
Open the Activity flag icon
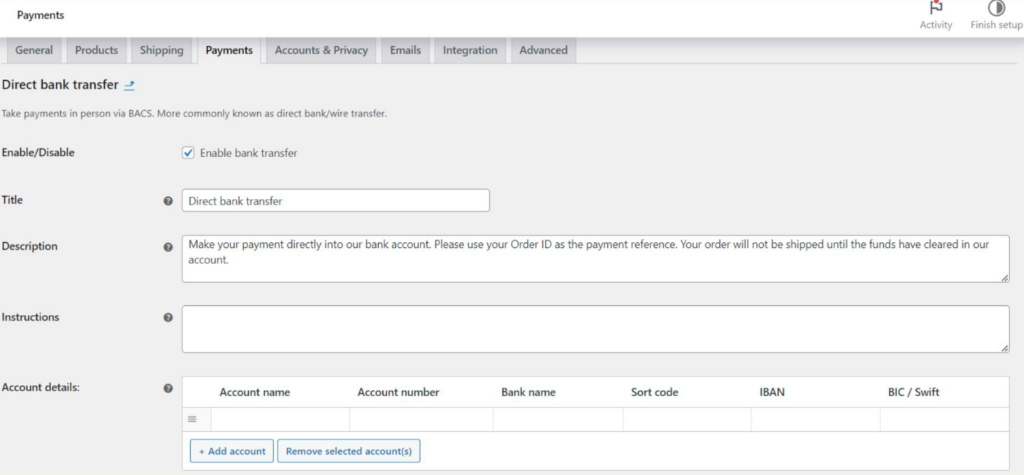(x=936, y=8)
